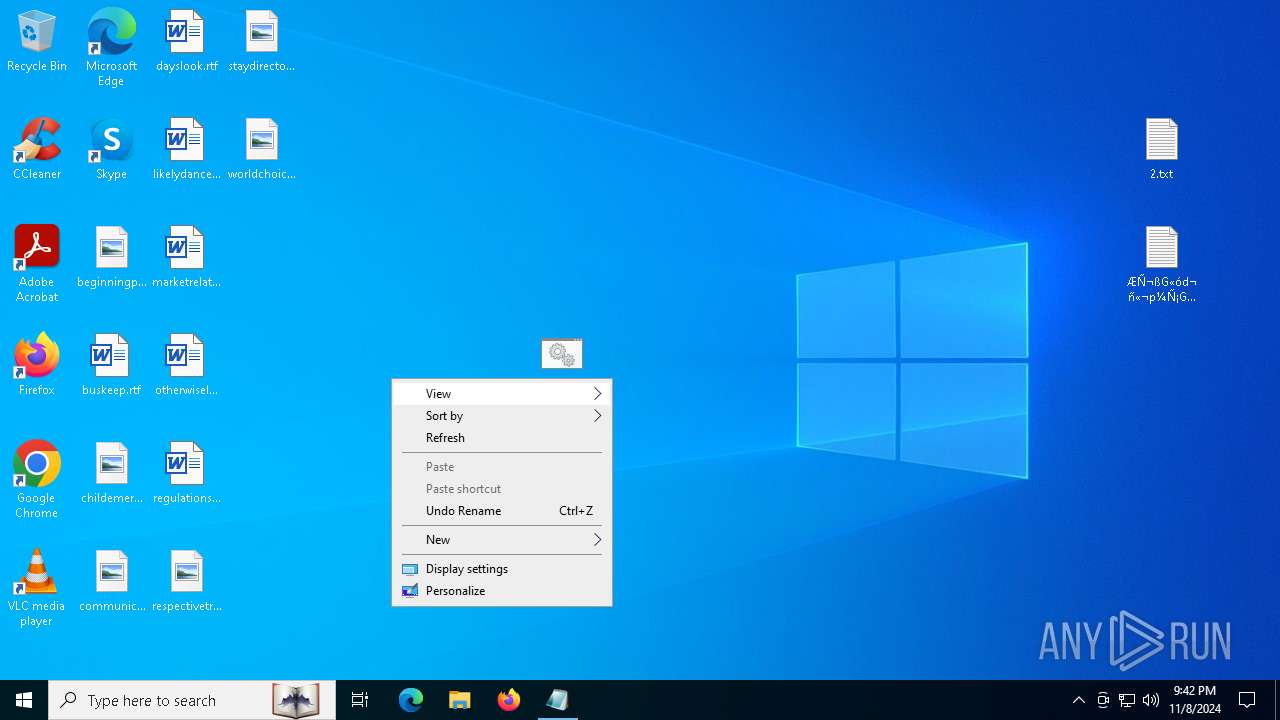Choose Undo Rename in context menu

pyautogui.click(x=502, y=511)
